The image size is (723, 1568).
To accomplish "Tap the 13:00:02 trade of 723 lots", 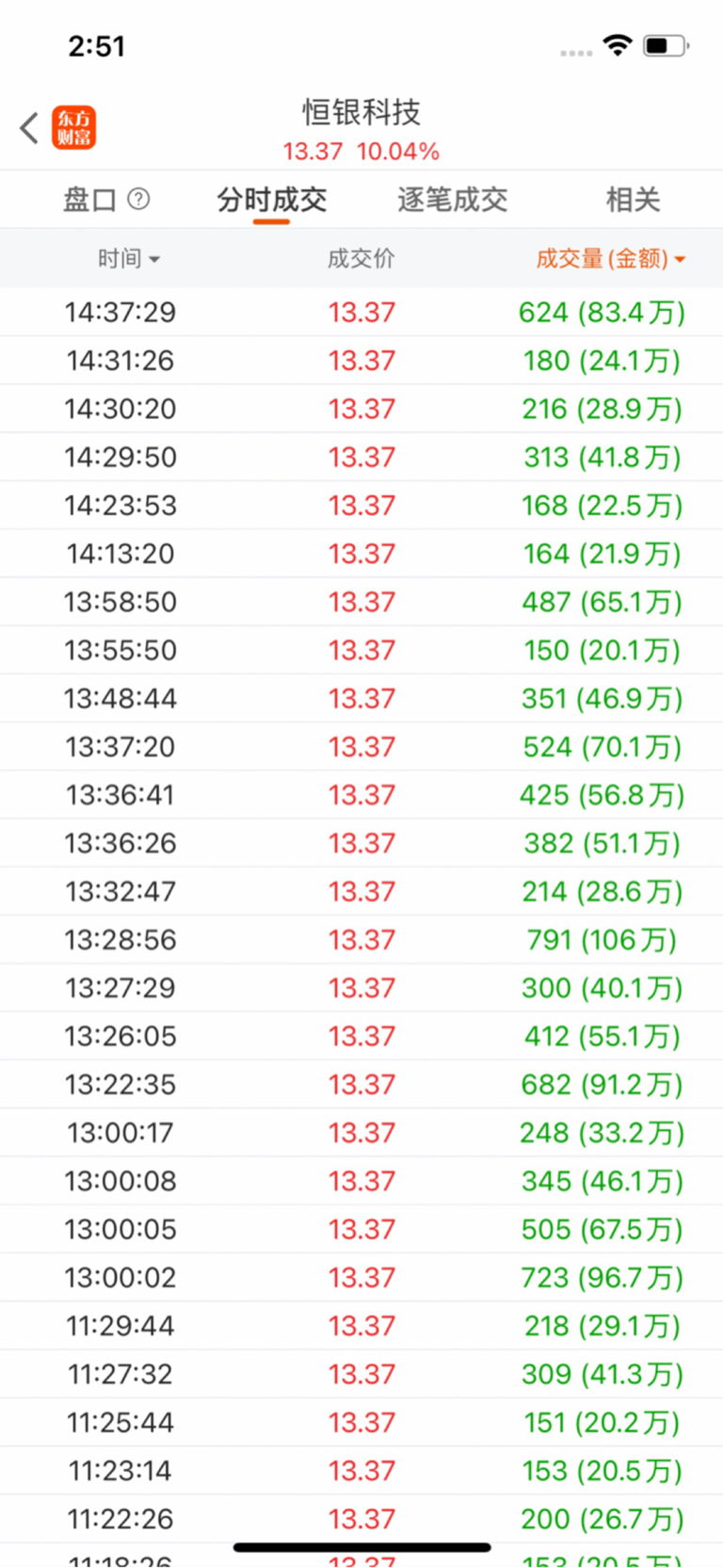I will tap(361, 1277).
